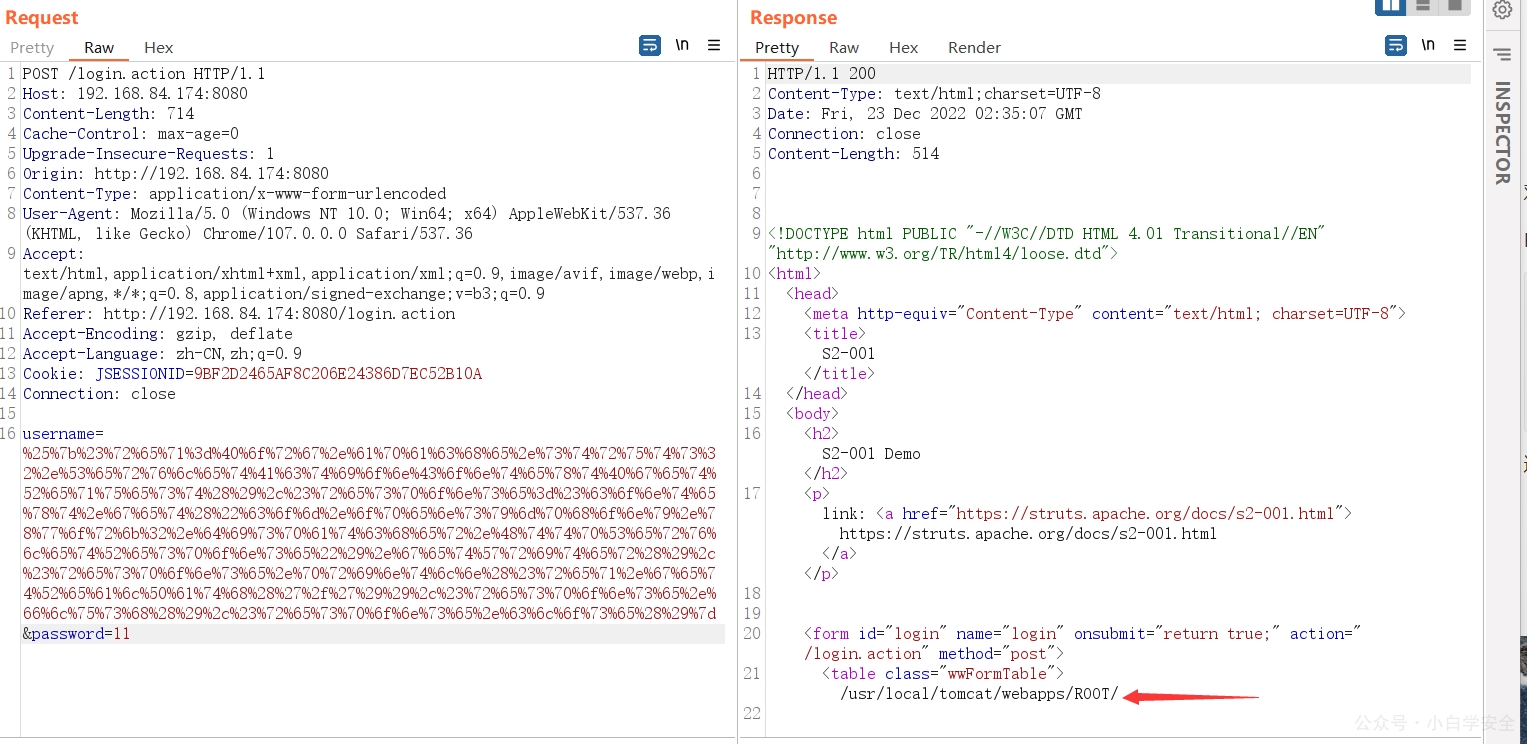Click the Response panel heading

pos(794,17)
